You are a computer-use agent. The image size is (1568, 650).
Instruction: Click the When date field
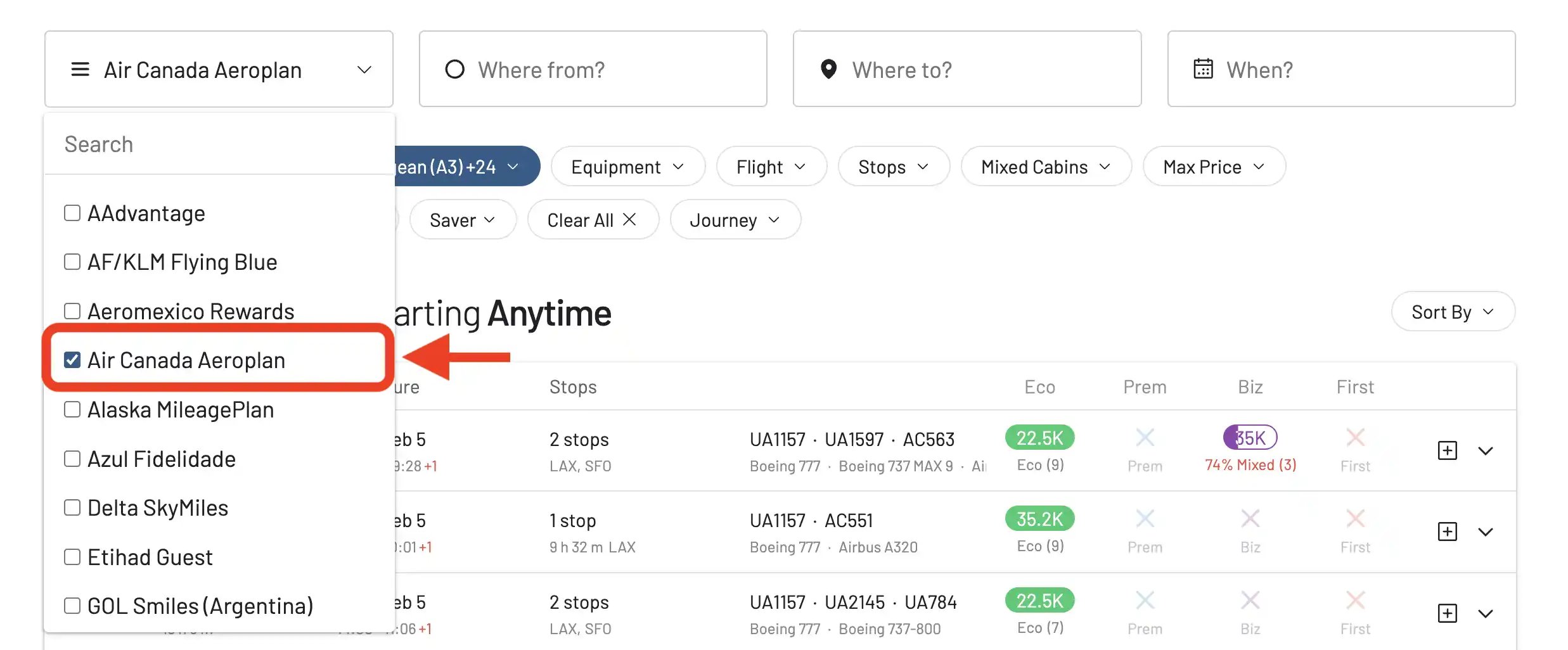coord(1341,69)
